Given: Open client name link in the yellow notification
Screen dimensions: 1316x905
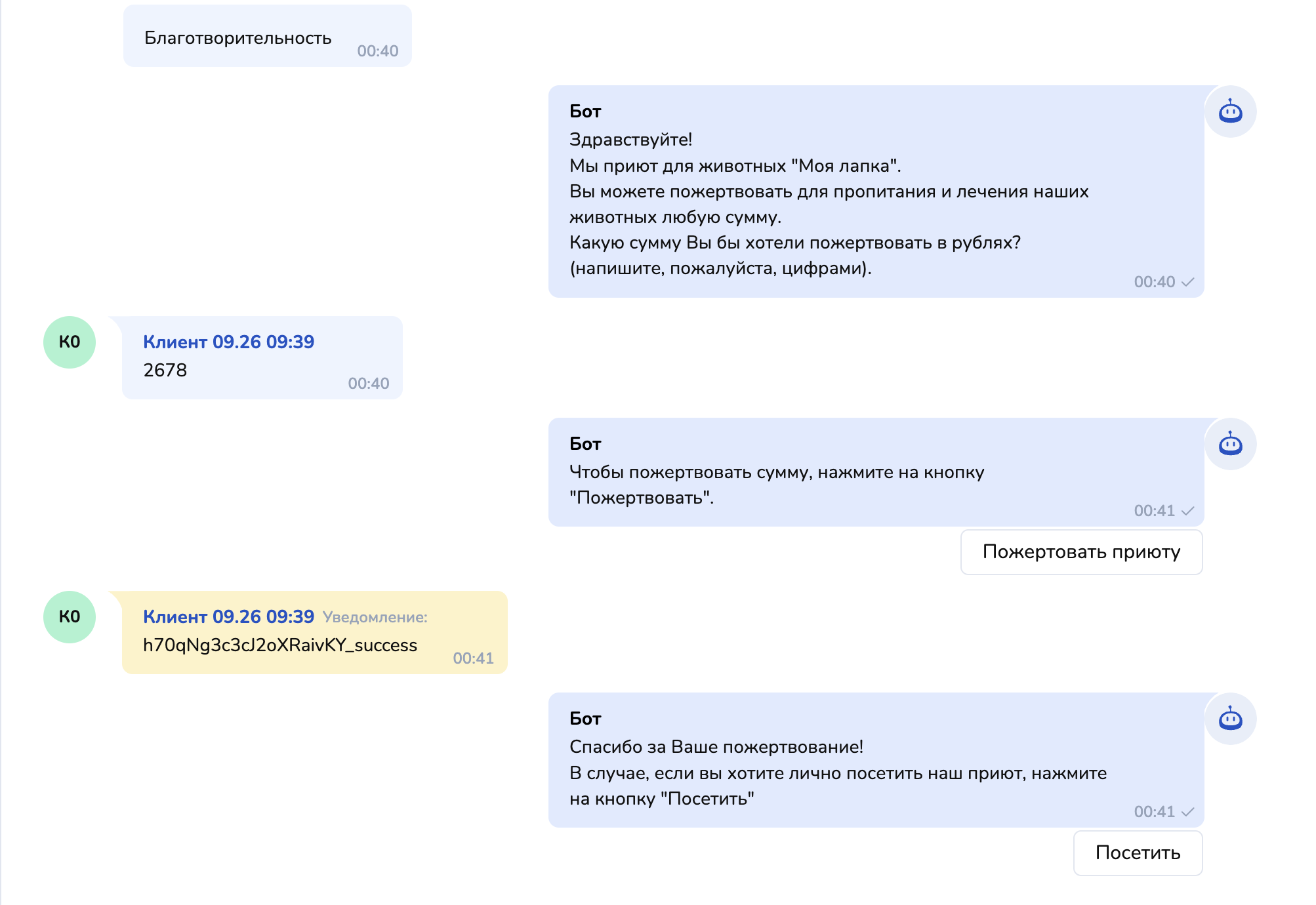Looking at the screenshot, I should (228, 616).
